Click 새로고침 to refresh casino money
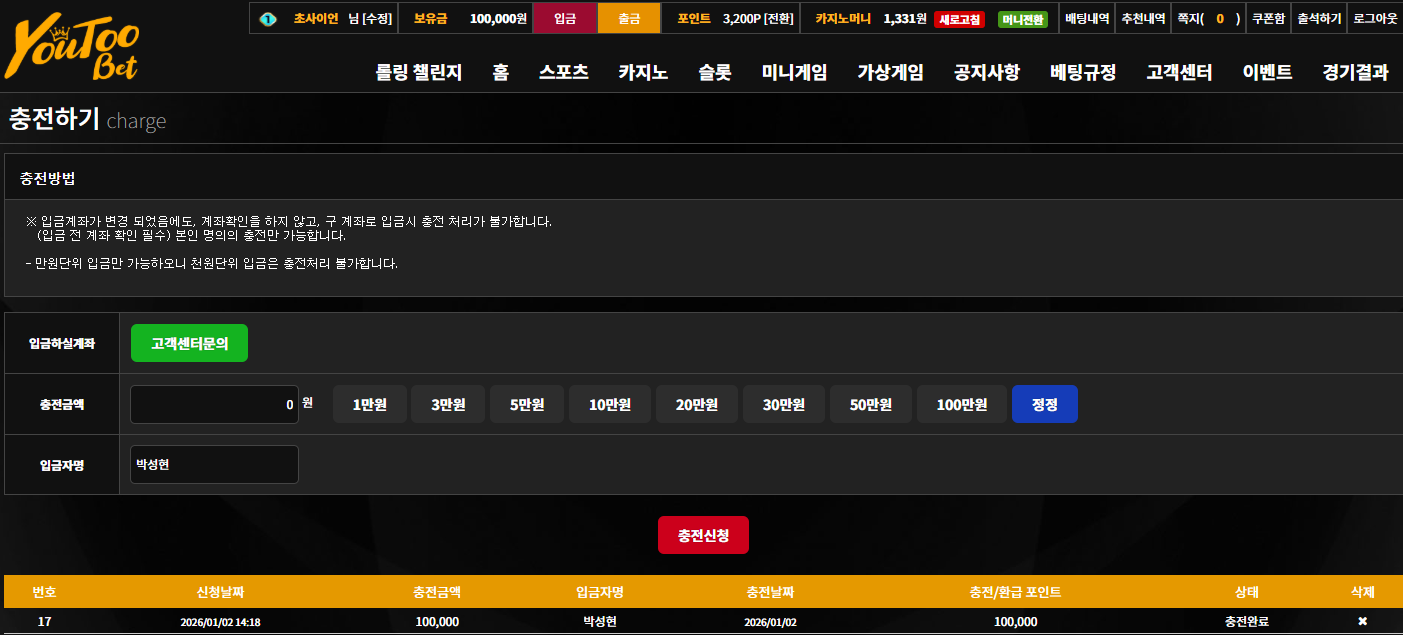 [x=959, y=19]
